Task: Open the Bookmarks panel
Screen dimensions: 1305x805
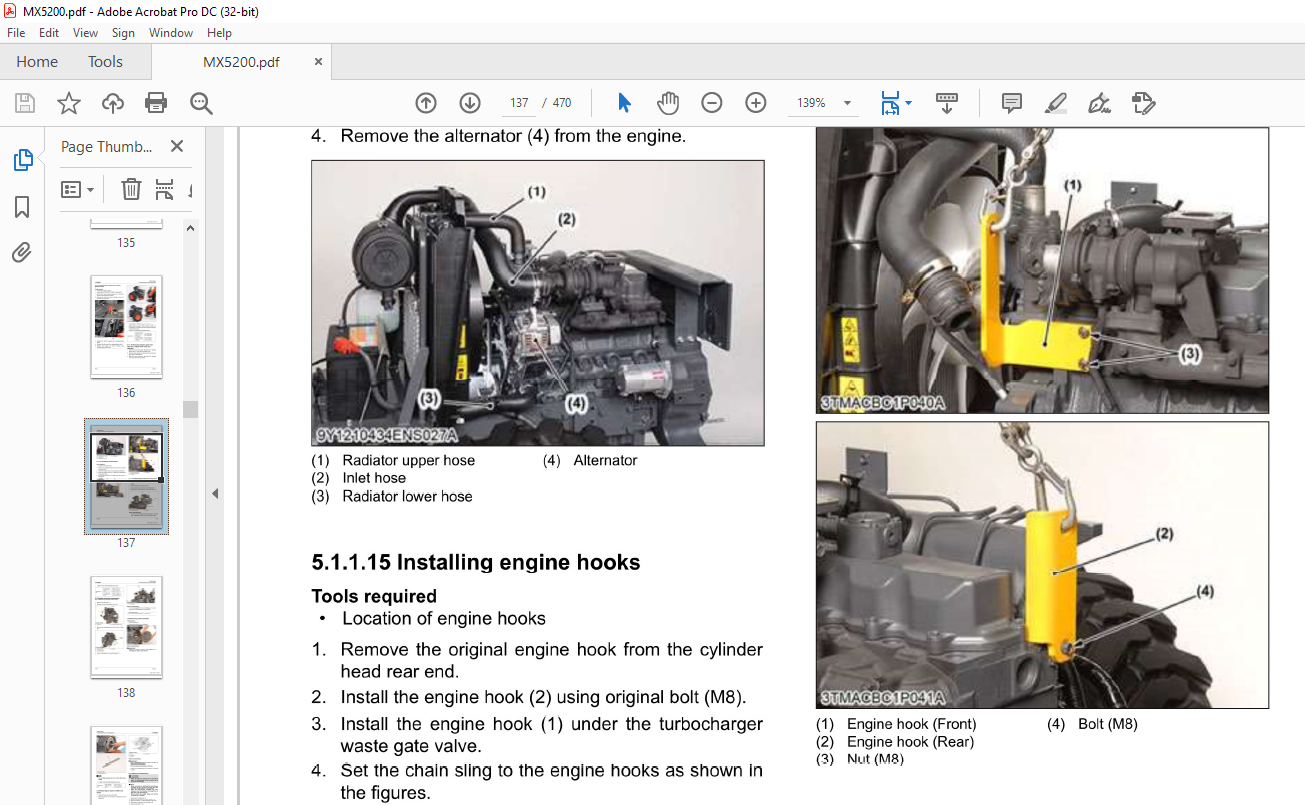Action: pyautogui.click(x=22, y=207)
